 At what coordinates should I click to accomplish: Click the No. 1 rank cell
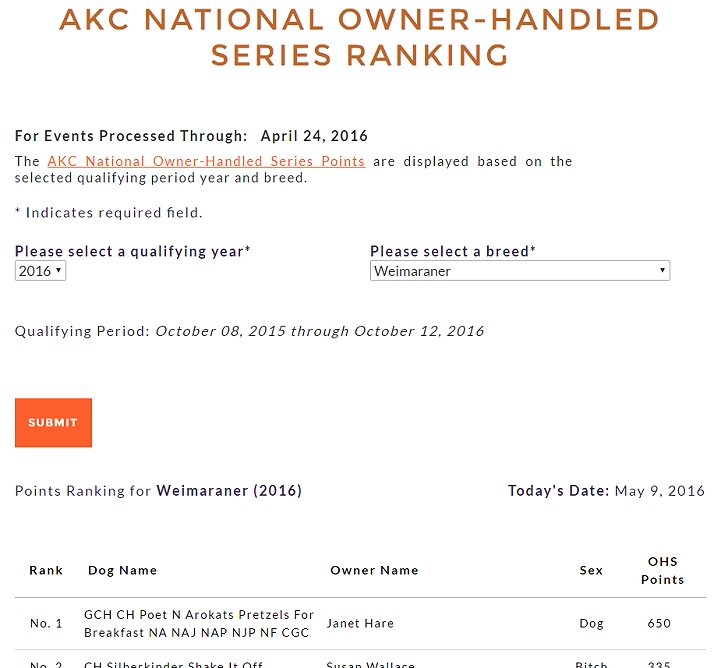46,624
